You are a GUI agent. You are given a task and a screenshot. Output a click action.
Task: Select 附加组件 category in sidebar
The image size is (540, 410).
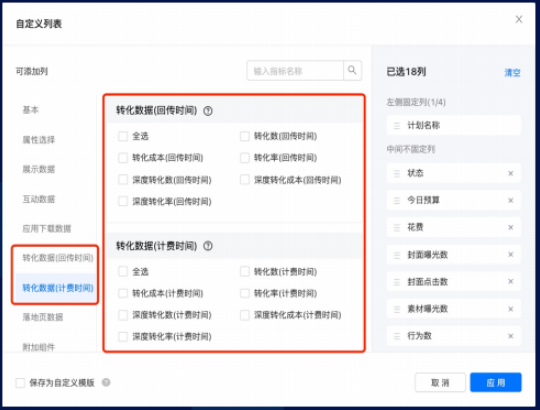pos(39,347)
